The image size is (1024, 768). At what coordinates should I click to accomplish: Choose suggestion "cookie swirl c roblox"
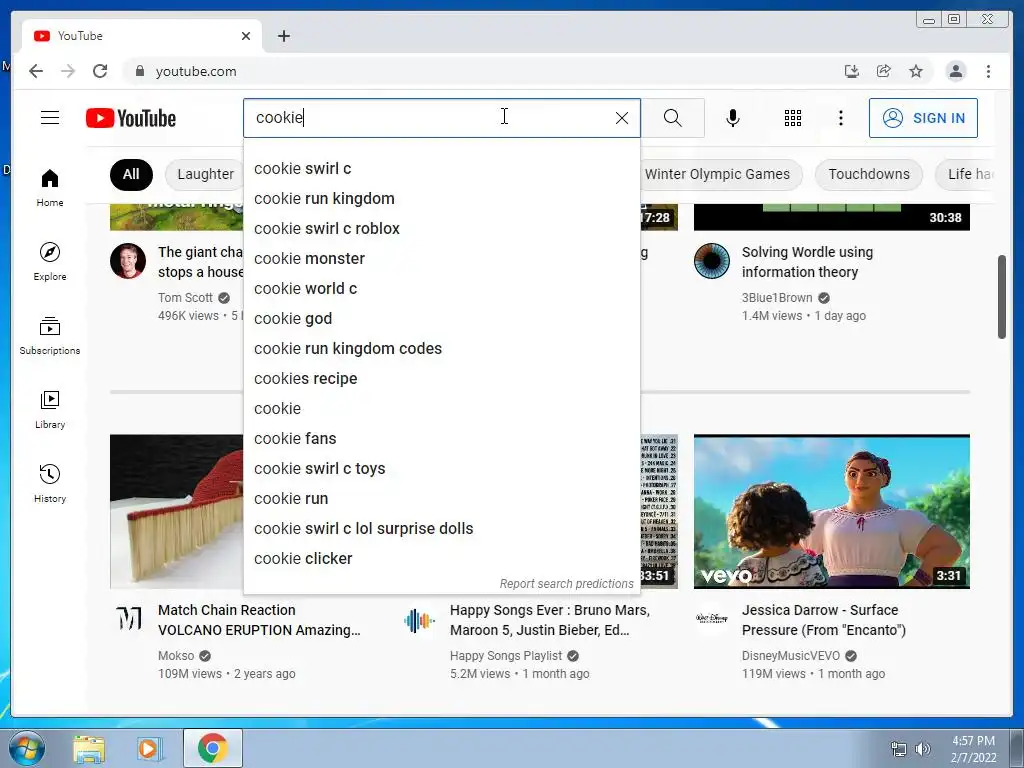pos(441,229)
